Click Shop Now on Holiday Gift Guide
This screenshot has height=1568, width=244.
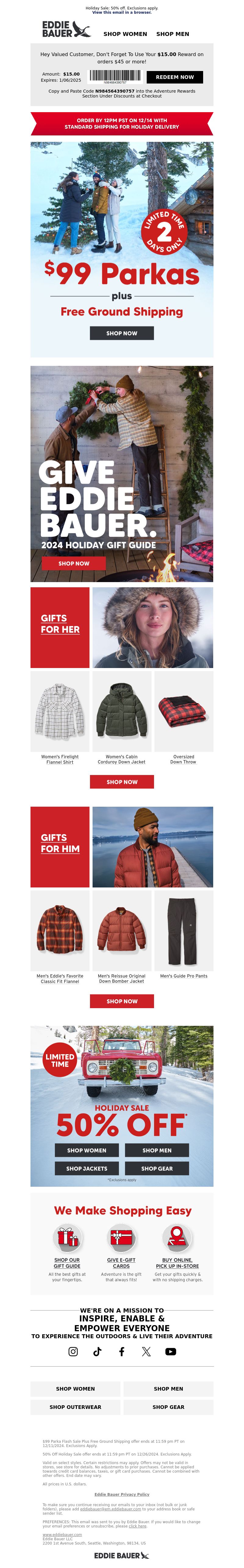[x=74, y=563]
